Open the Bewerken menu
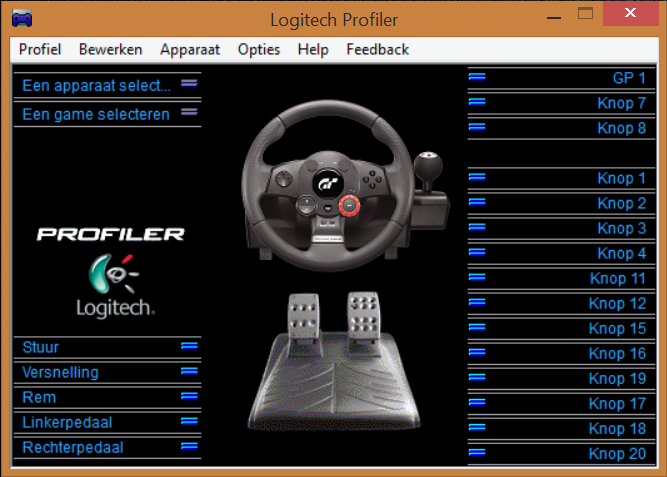The image size is (667, 477). [111, 49]
